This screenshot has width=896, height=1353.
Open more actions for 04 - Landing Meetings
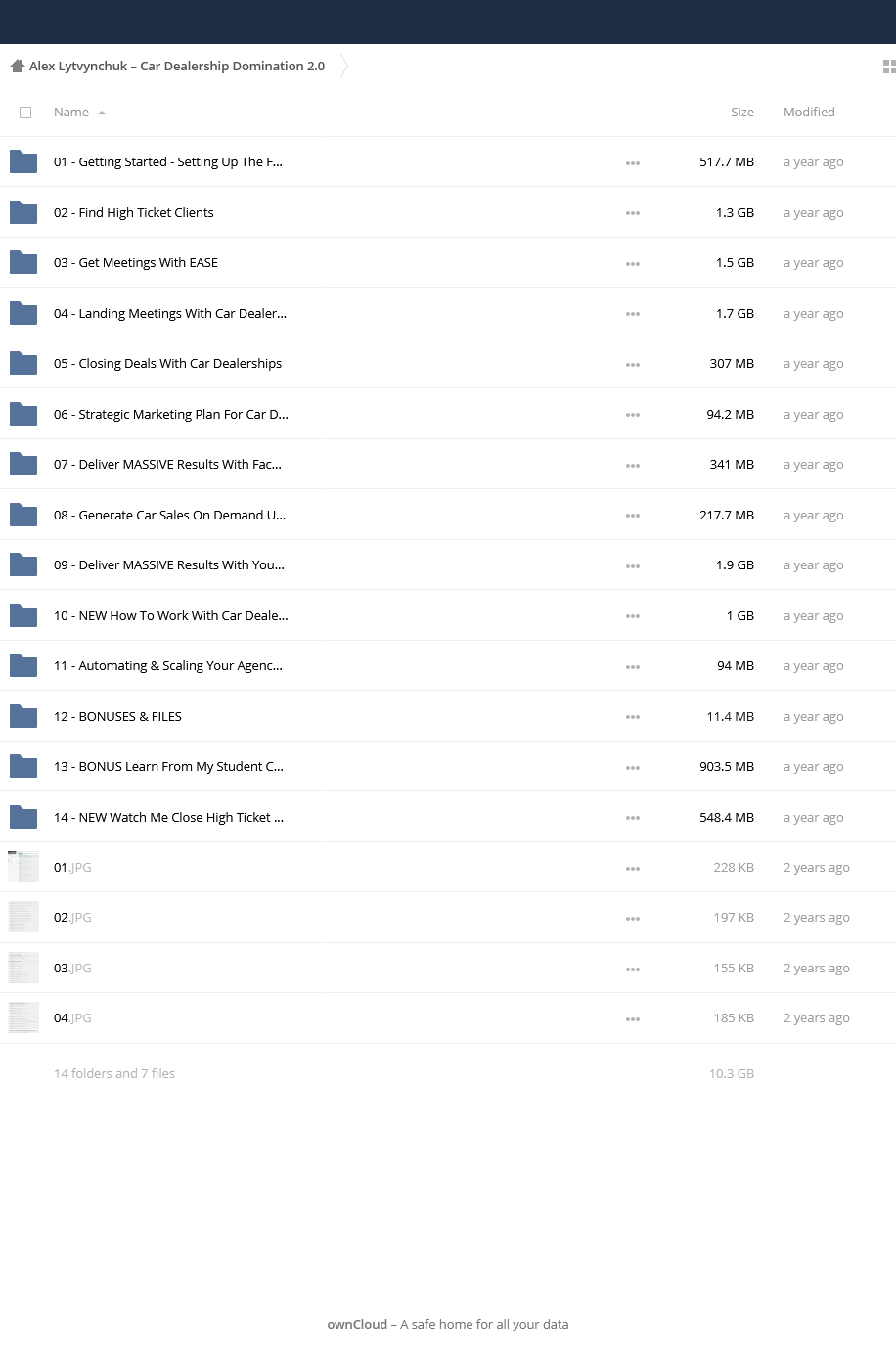(x=633, y=314)
